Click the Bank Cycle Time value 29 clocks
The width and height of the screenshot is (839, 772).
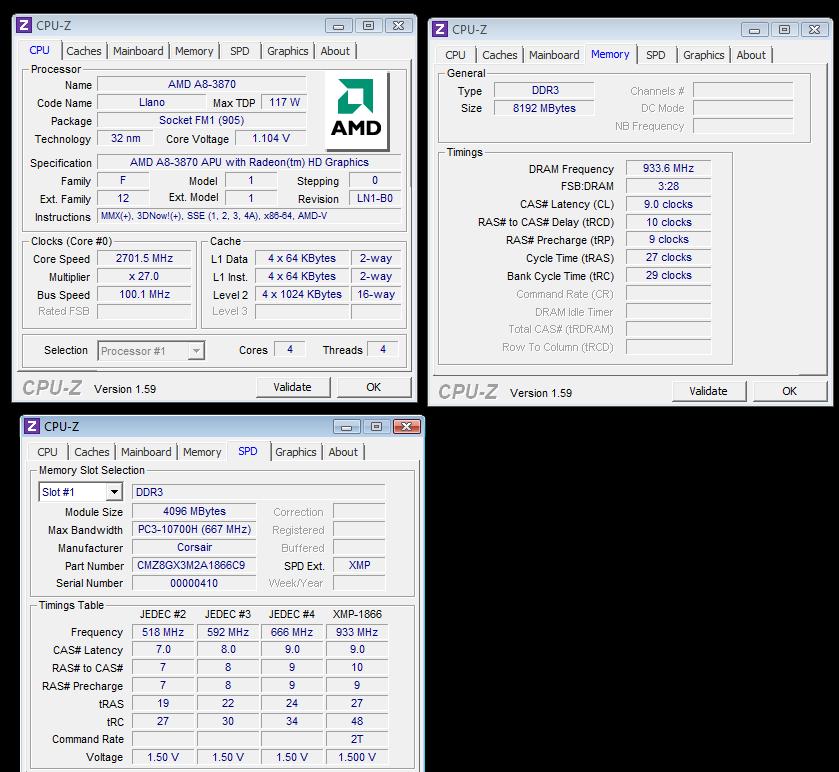pos(668,275)
